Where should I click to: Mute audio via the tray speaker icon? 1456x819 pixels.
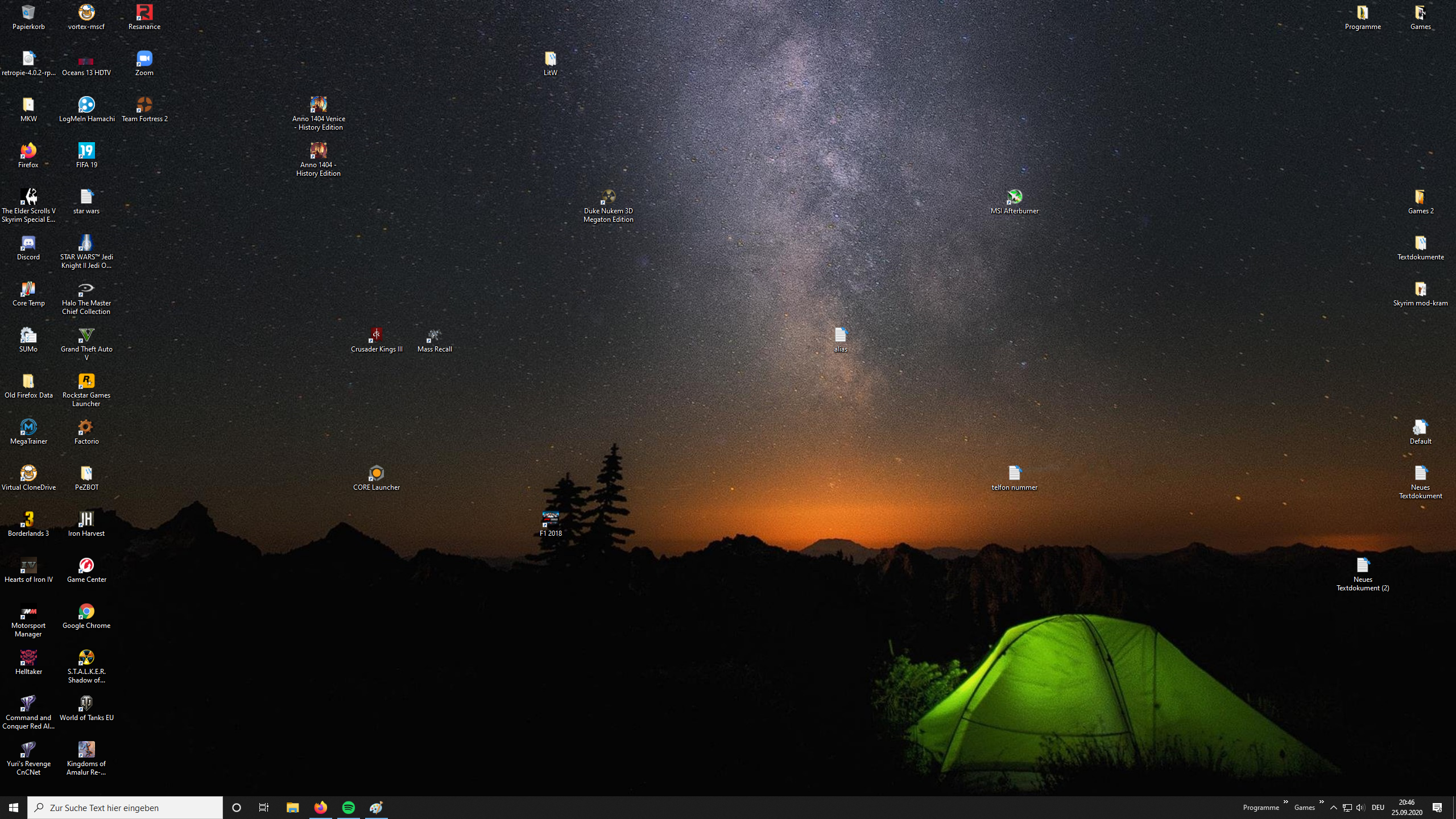(1360, 808)
